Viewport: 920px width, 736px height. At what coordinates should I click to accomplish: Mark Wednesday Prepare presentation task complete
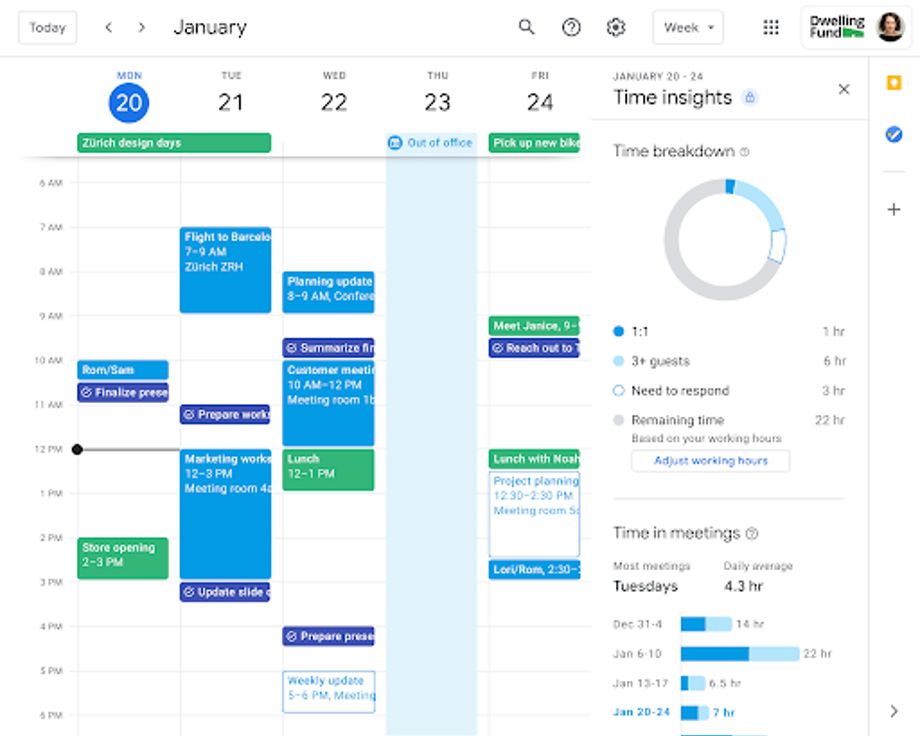click(x=292, y=636)
